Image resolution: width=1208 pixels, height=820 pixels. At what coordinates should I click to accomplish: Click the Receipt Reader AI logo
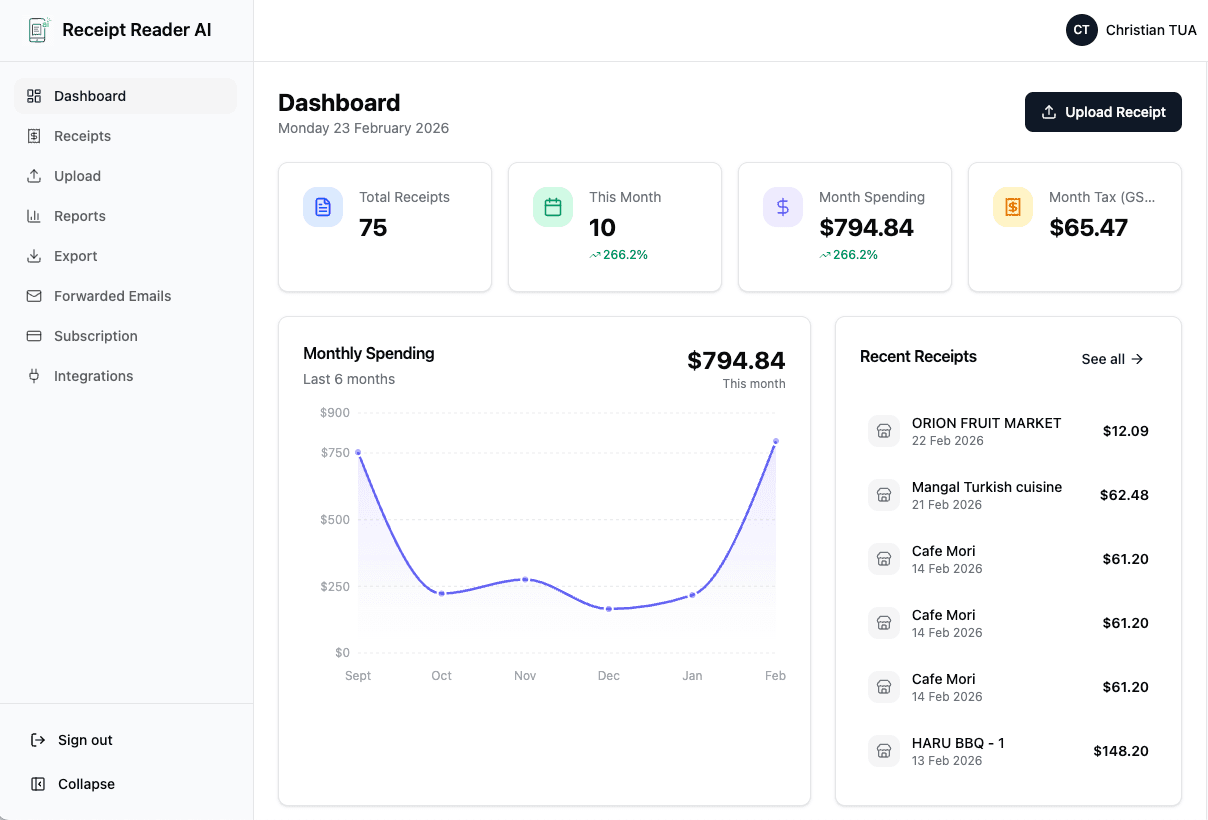click(x=38, y=30)
